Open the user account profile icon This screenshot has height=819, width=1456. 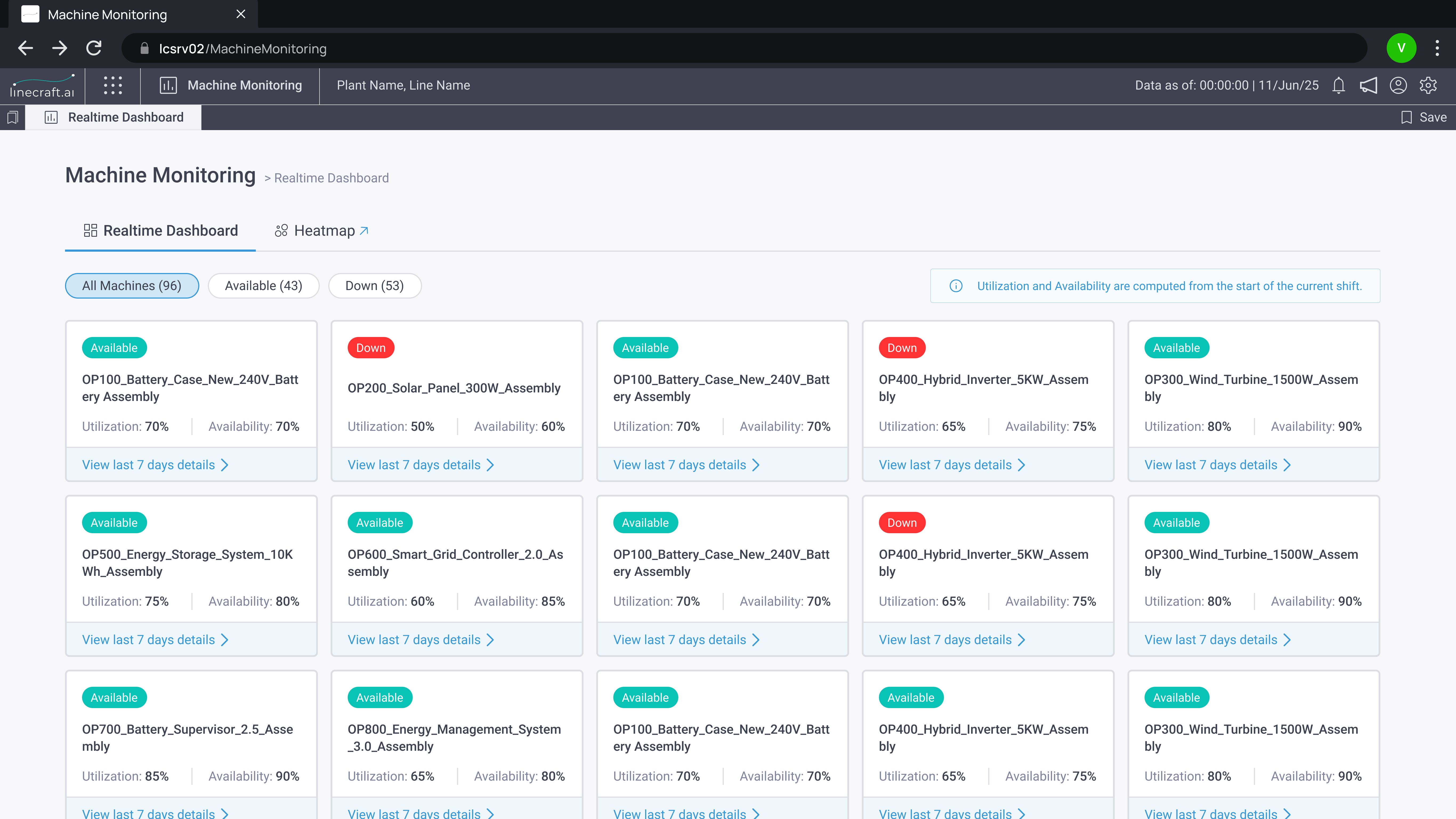tap(1398, 85)
